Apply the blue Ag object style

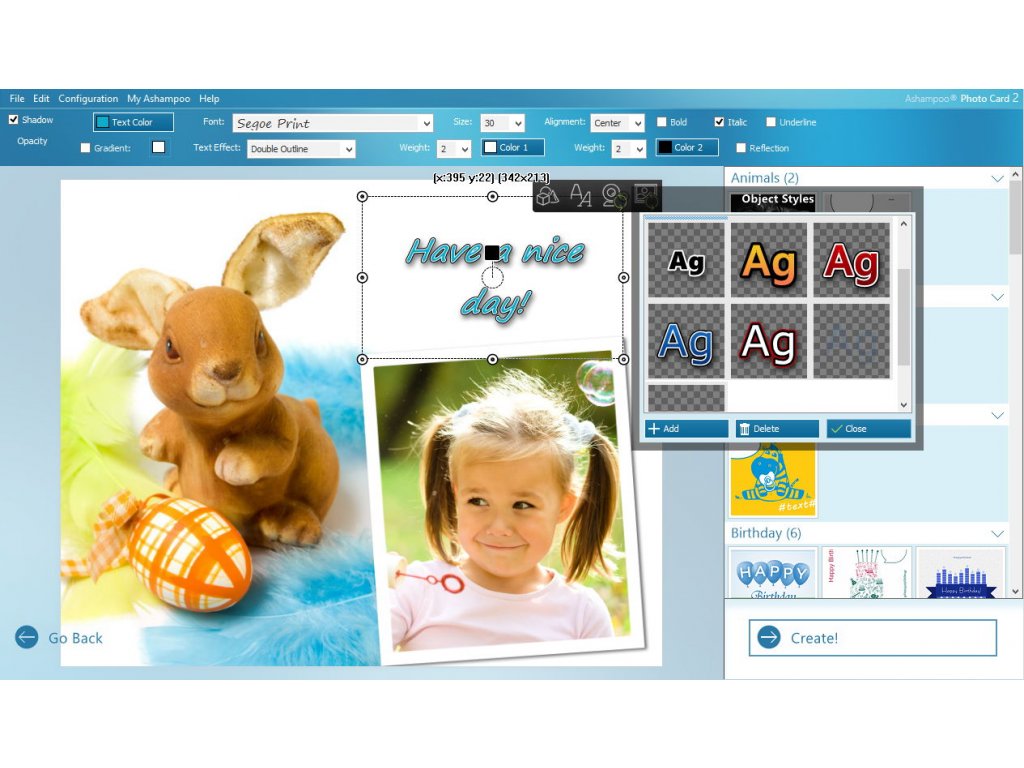coord(686,341)
